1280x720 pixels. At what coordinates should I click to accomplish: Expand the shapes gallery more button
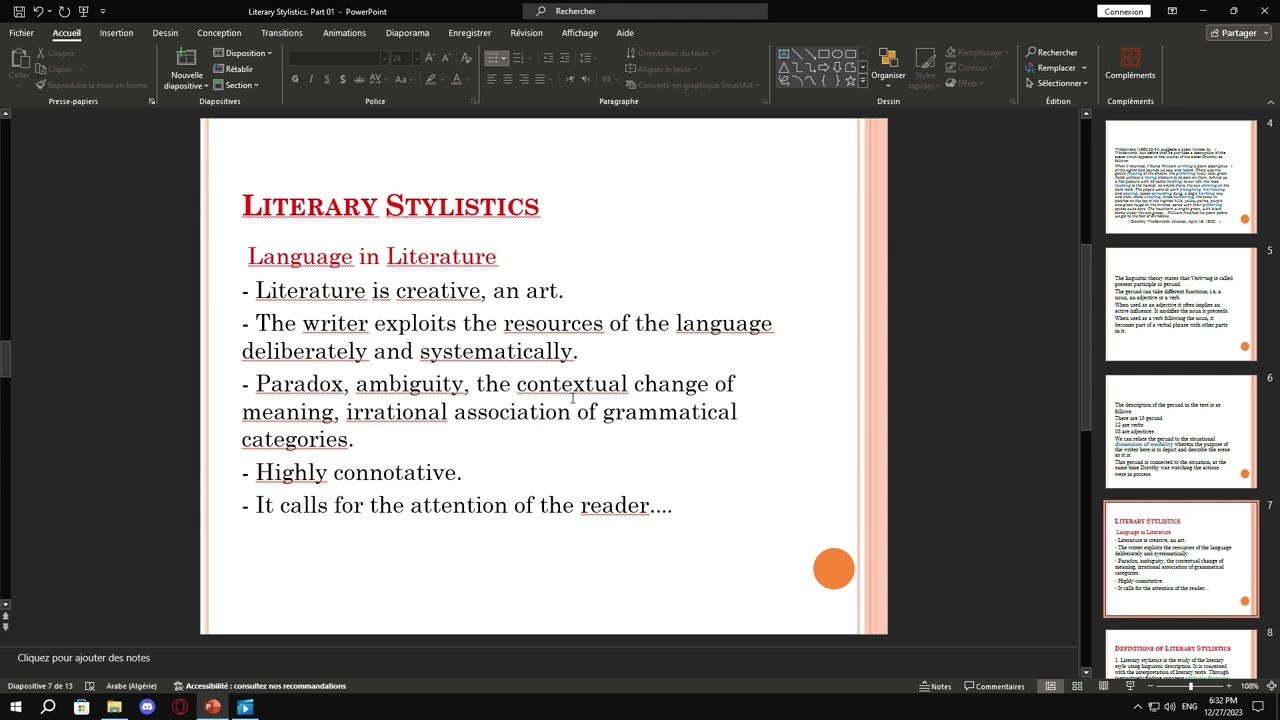pyautogui.click(x=863, y=81)
